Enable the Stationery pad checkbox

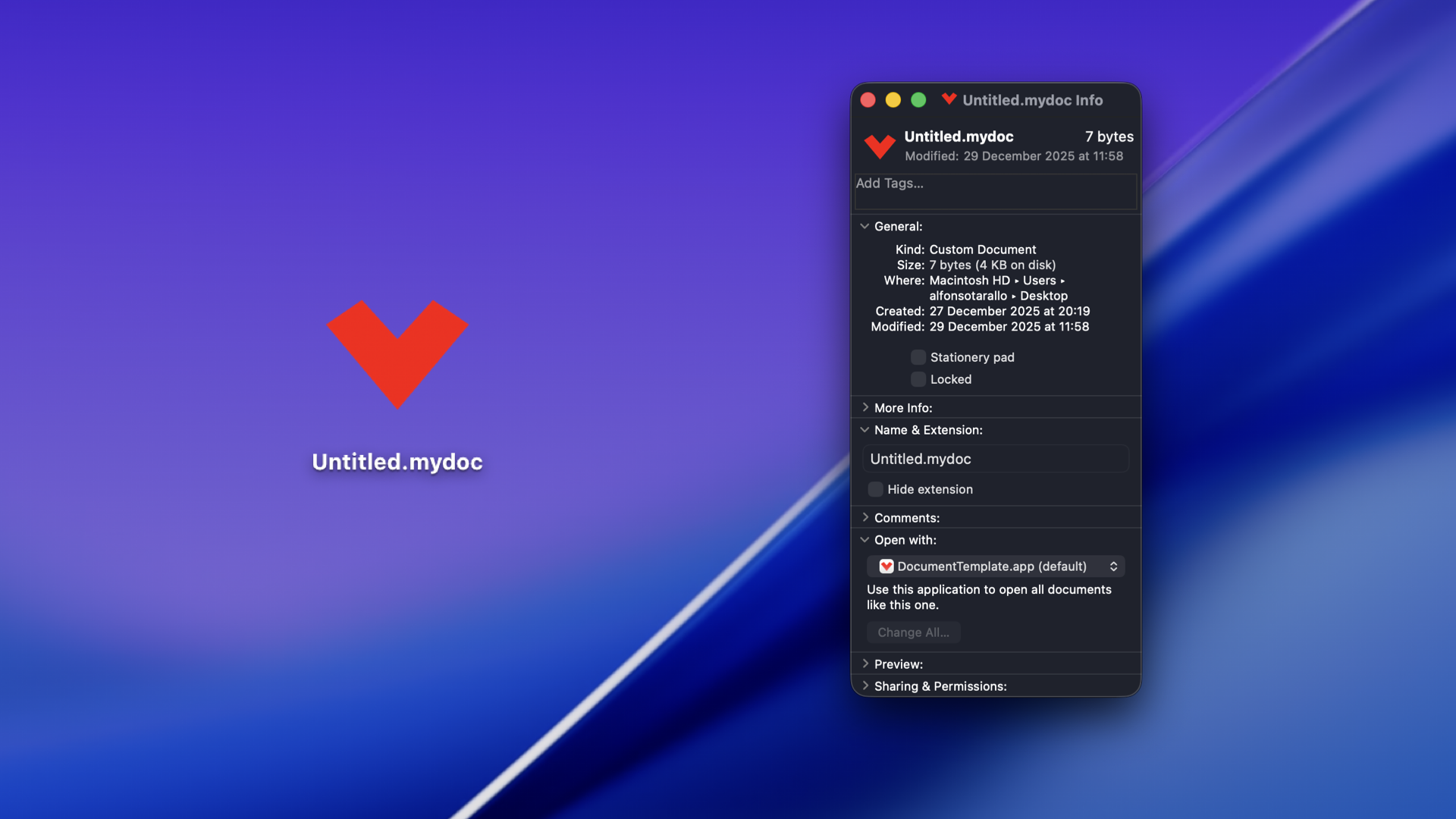[x=918, y=357]
